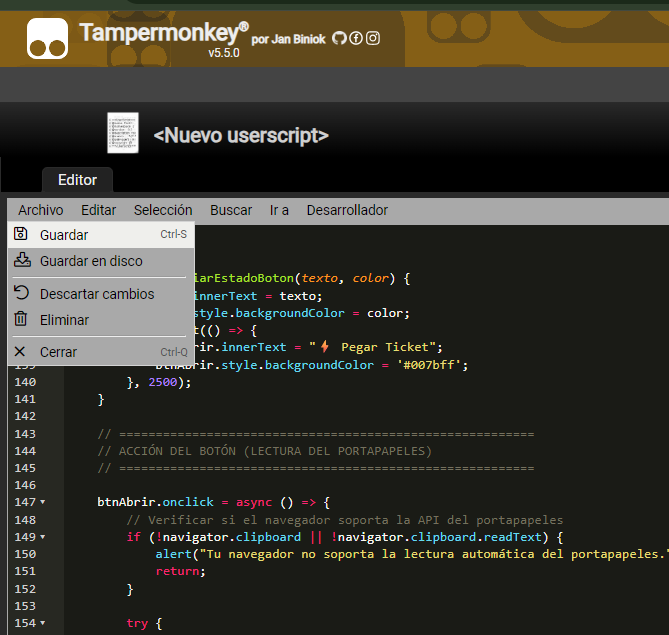Image resolution: width=669 pixels, height=635 pixels.
Task: Click the floppy disk Guardar icon
Action: point(20,234)
